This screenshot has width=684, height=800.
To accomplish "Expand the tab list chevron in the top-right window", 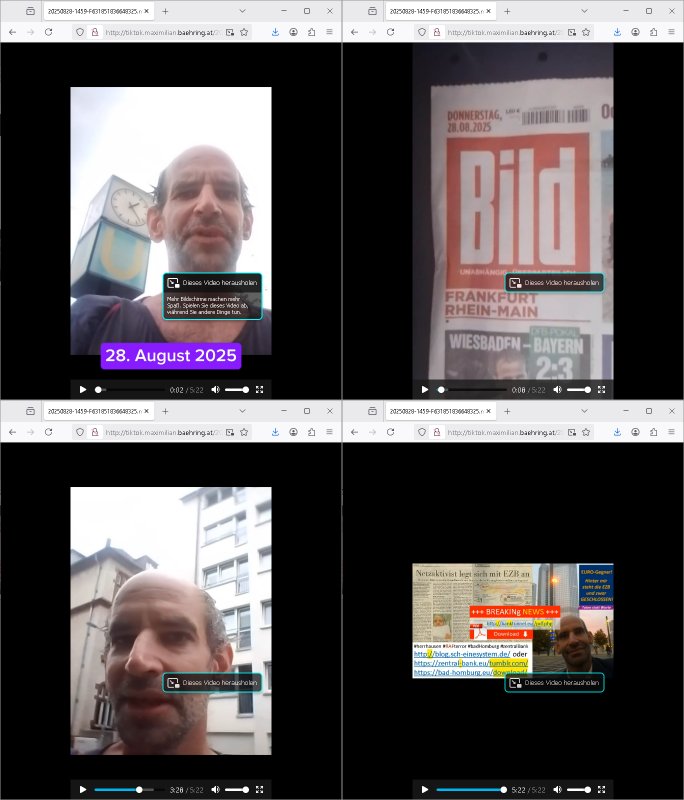I will click(x=584, y=11).
